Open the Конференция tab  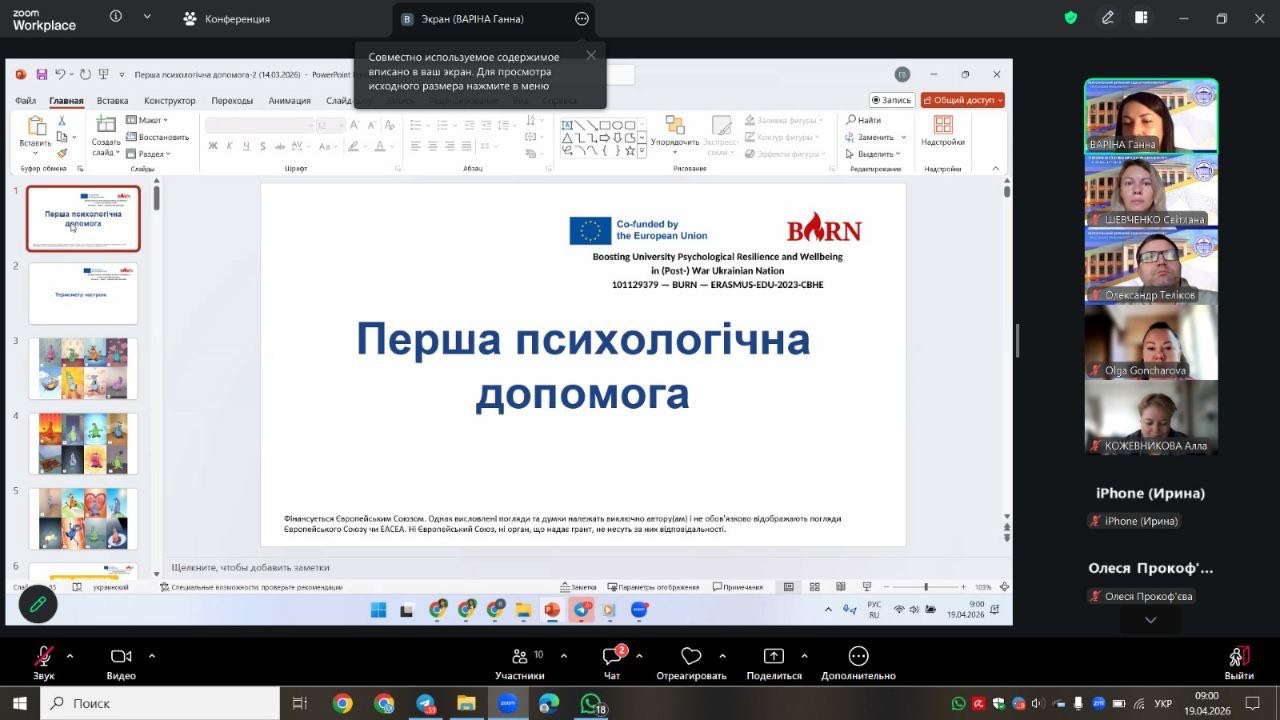pos(227,19)
